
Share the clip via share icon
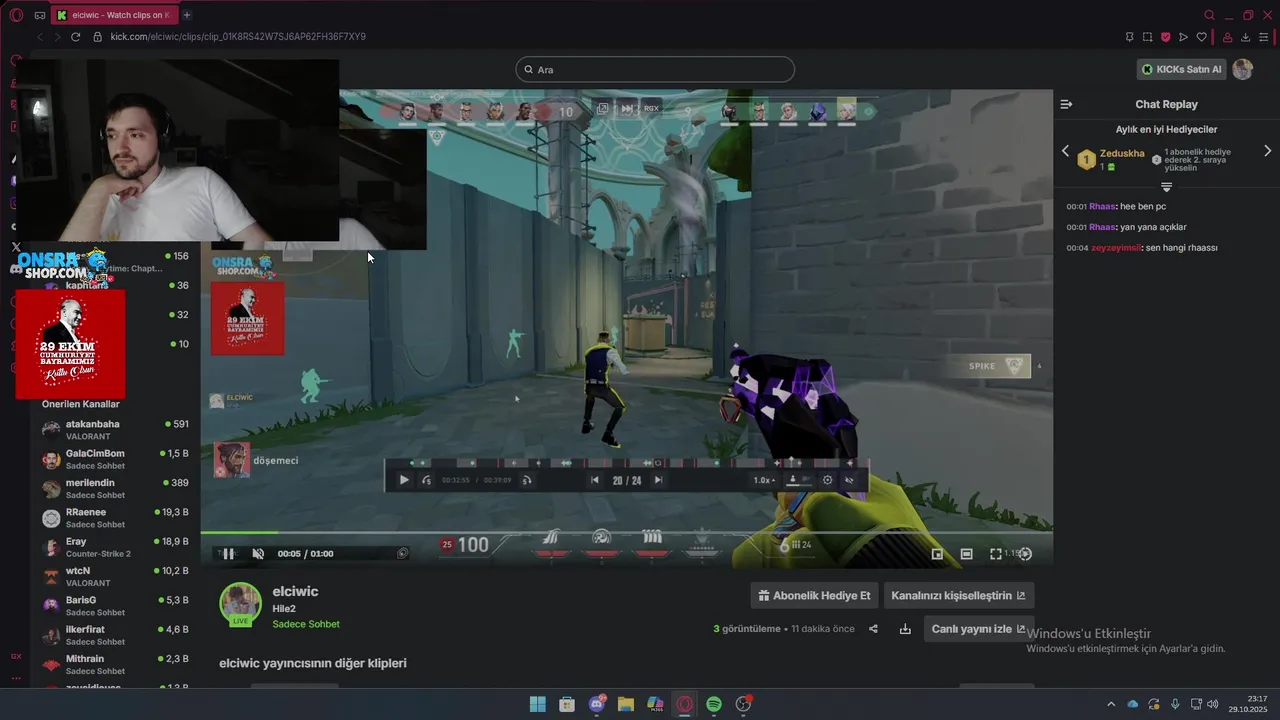tap(873, 629)
